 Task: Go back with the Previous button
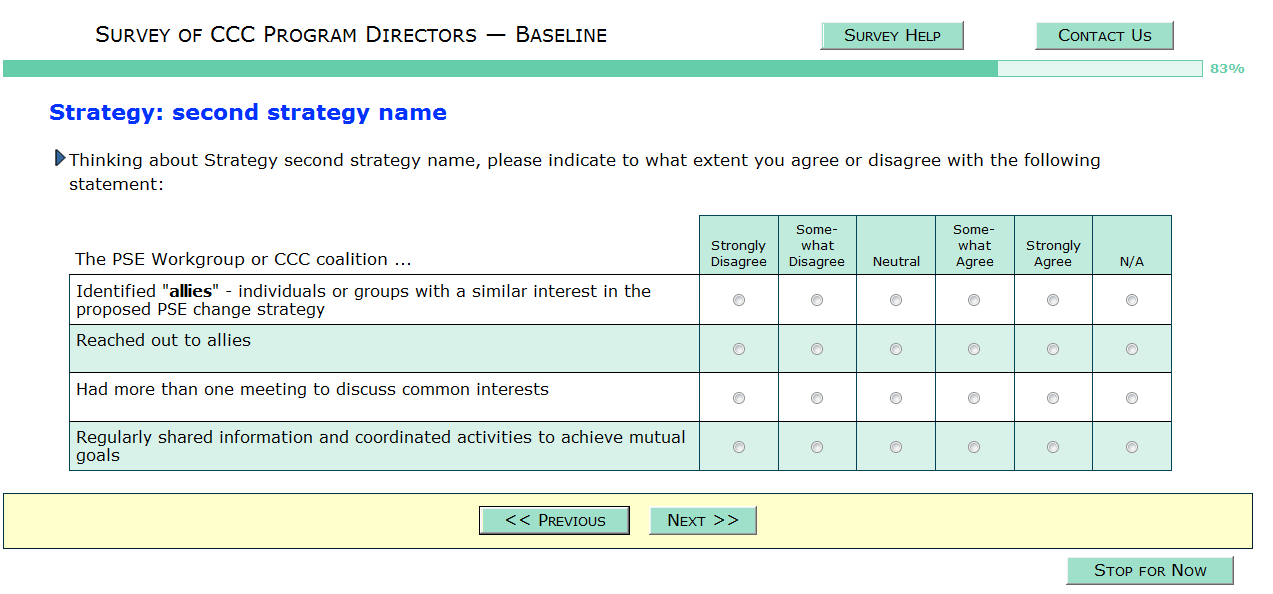click(554, 520)
